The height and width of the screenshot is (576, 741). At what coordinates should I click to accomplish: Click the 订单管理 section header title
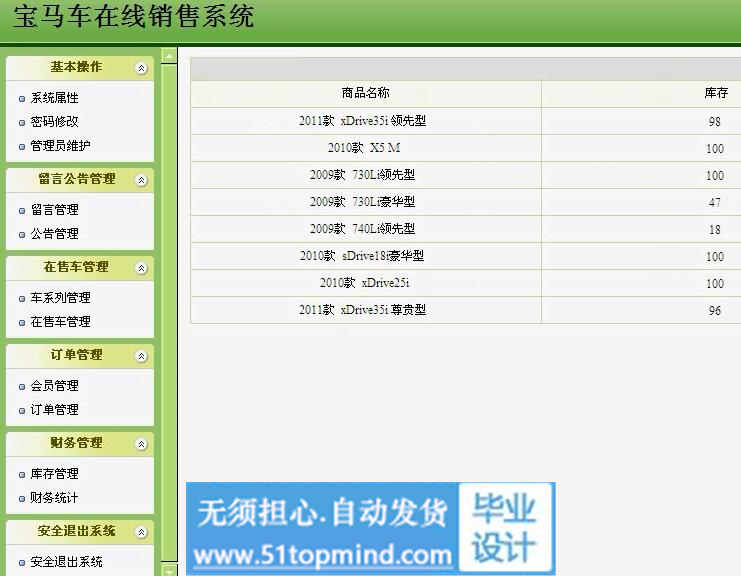76,355
